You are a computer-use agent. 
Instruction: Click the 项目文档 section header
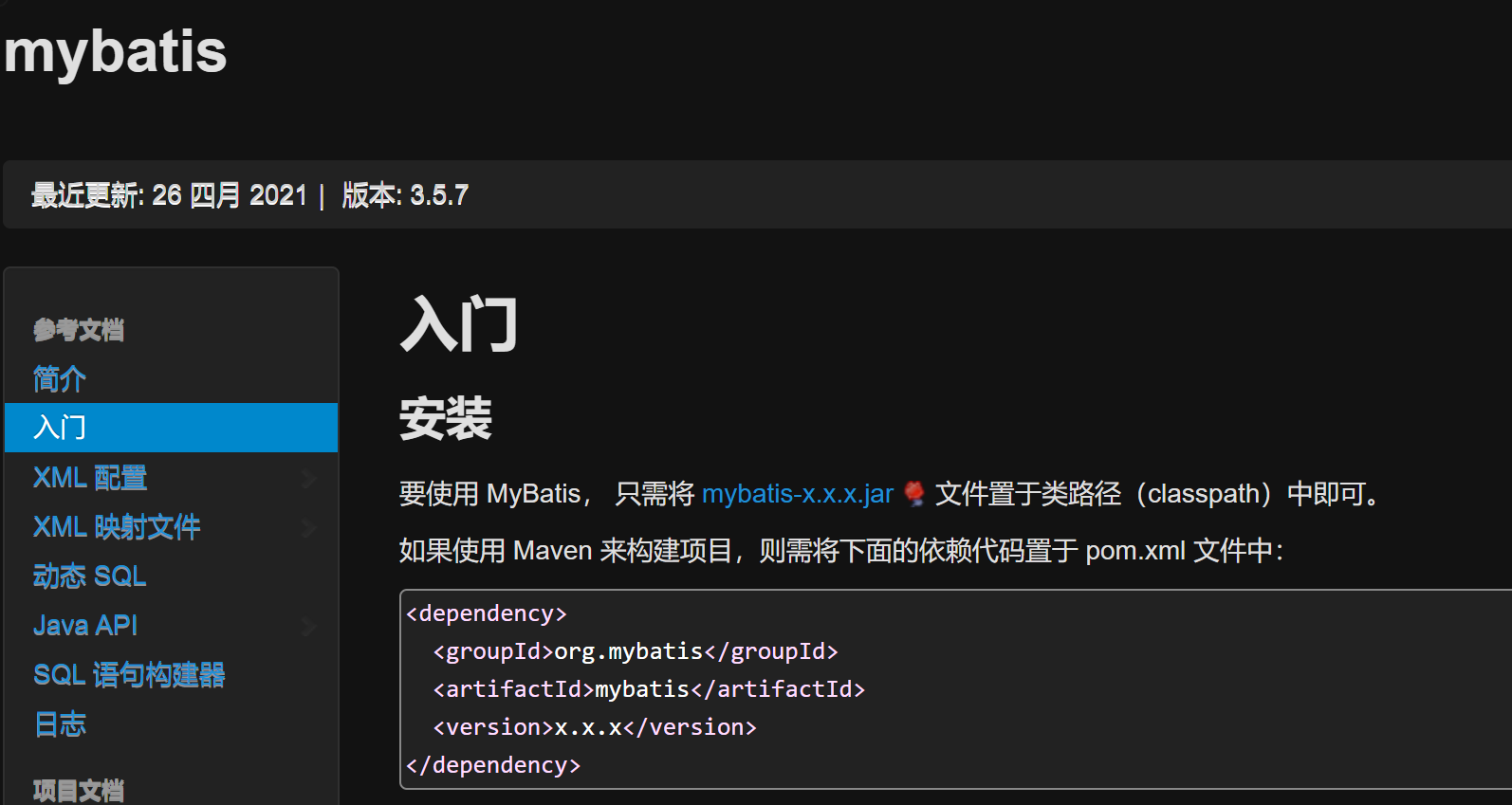[x=79, y=791]
